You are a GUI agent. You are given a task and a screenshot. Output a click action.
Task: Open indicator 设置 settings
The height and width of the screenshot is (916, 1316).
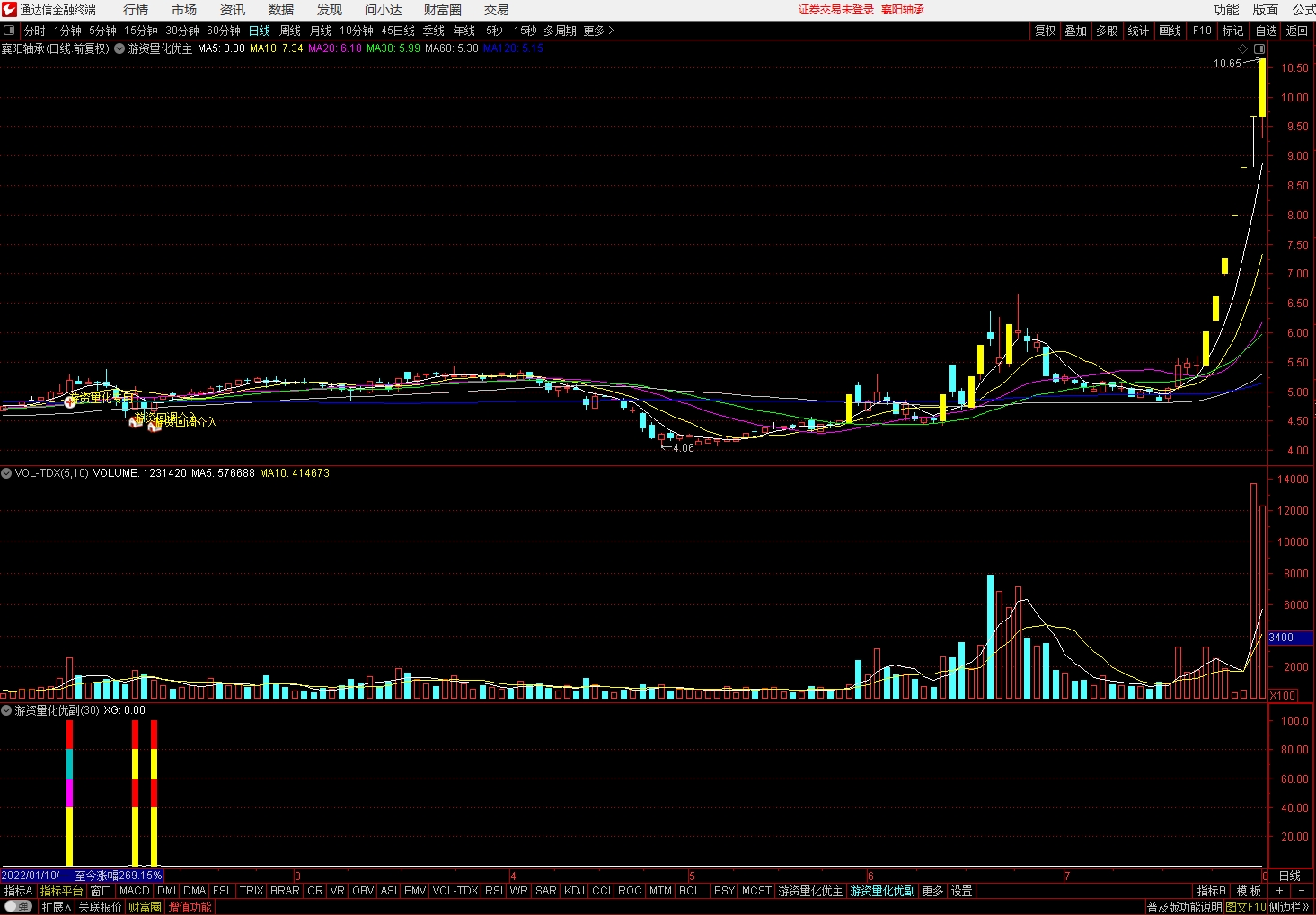[x=962, y=891]
